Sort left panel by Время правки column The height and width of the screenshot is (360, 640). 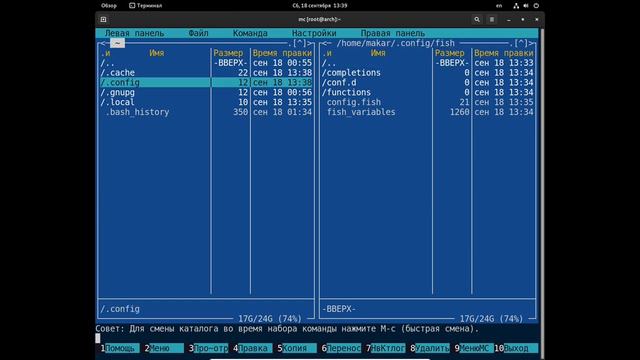pos(282,53)
